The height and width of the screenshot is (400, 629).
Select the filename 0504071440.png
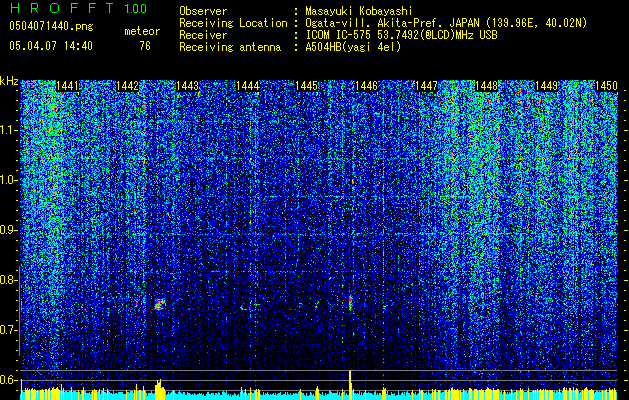[x=51, y=27]
